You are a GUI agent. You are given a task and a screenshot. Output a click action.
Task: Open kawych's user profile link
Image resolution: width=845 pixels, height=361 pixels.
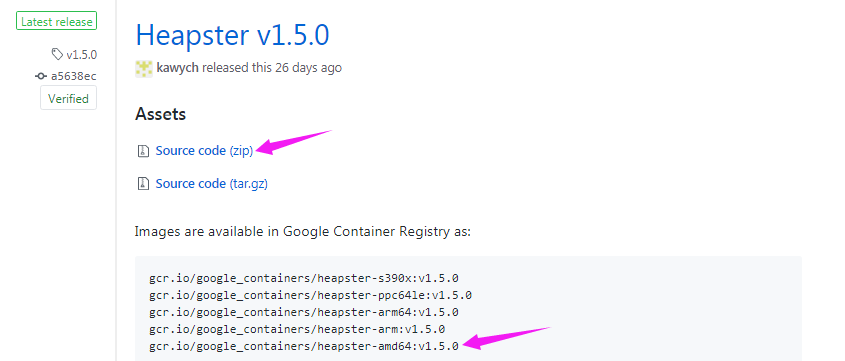coord(177,68)
